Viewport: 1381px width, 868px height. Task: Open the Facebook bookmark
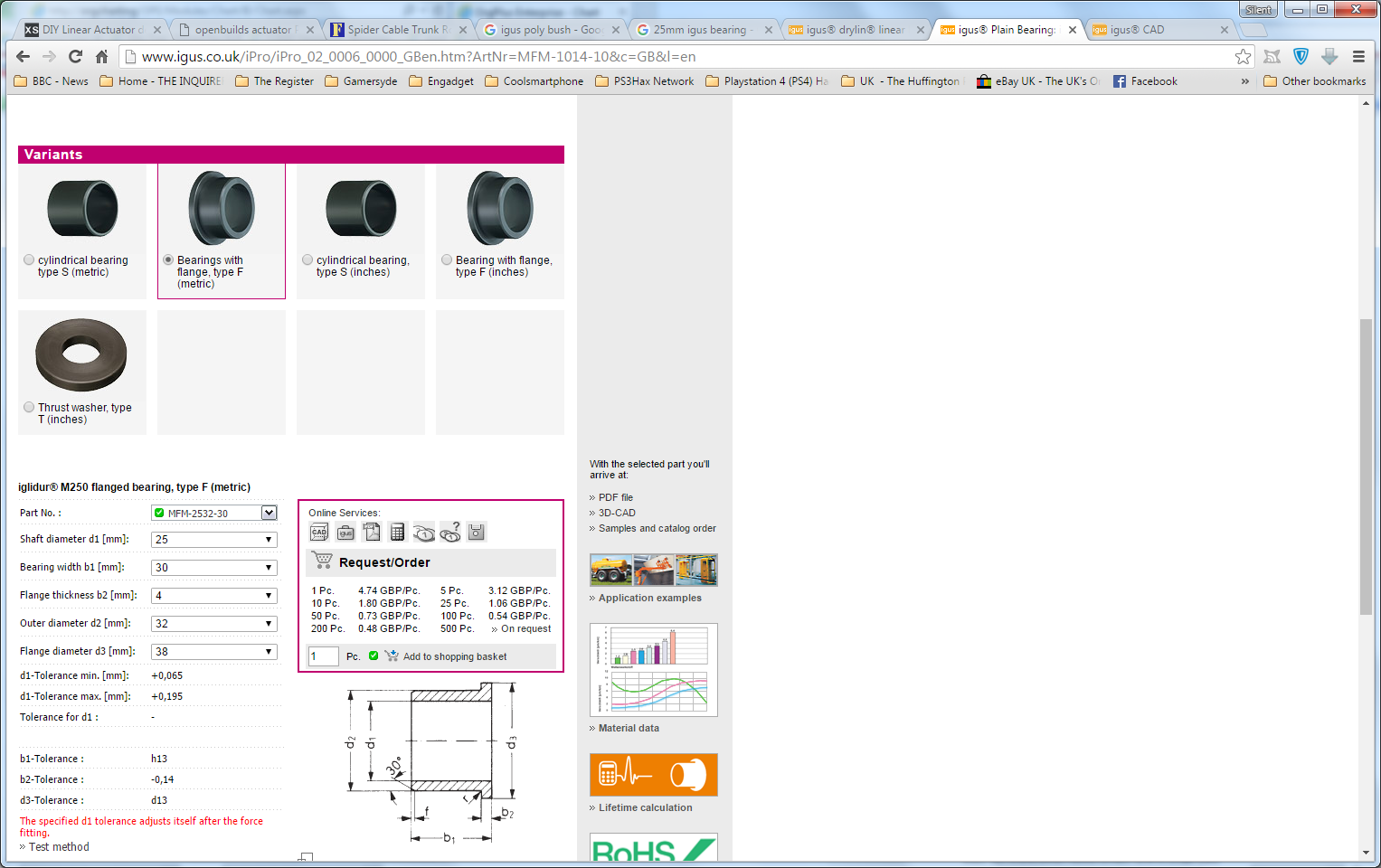point(1145,81)
